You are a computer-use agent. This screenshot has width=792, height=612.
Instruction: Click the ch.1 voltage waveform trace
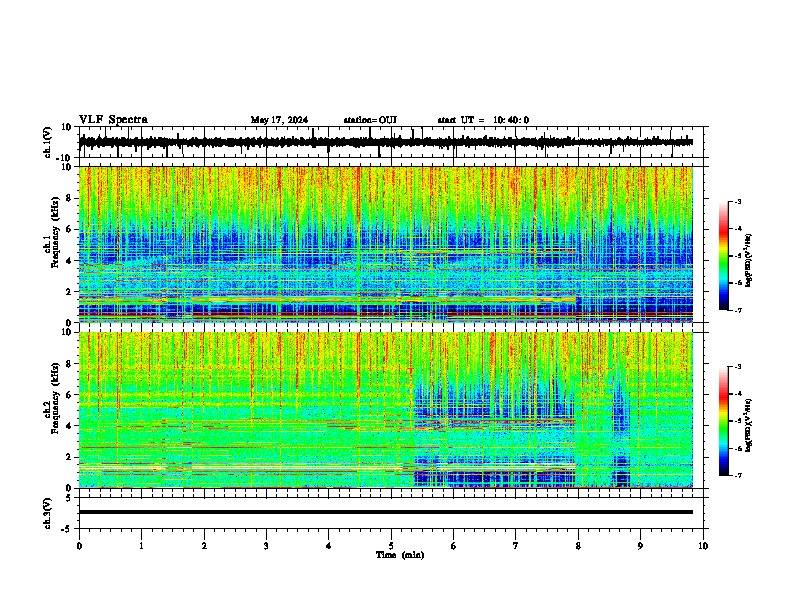pos(386,142)
